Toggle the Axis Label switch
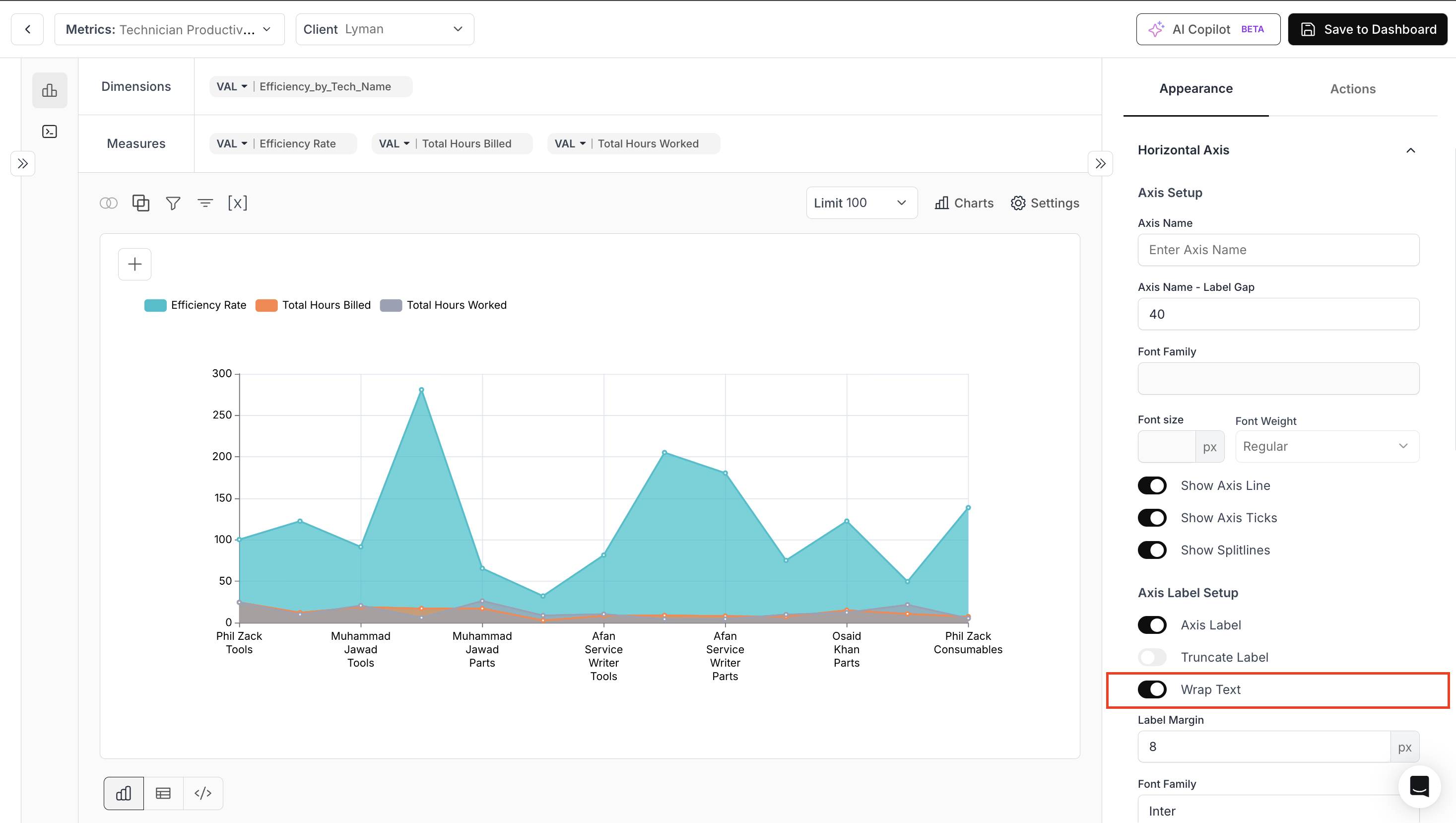The width and height of the screenshot is (1456, 823). 1152,625
